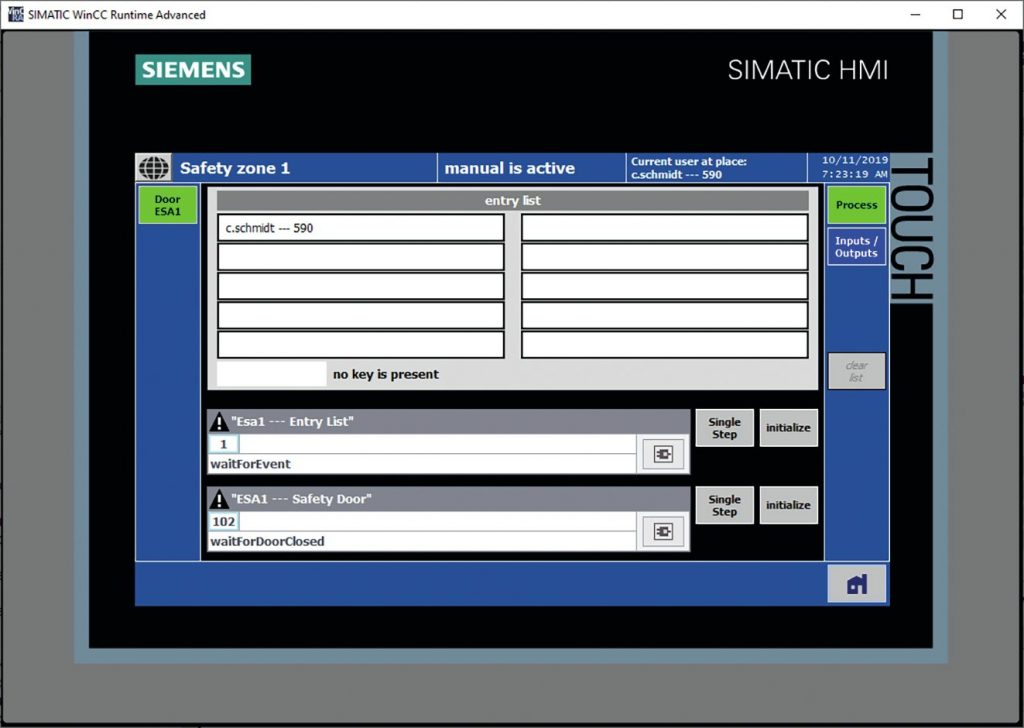Open the Inputs / Outputs screen
1024x728 pixels.
[856, 247]
